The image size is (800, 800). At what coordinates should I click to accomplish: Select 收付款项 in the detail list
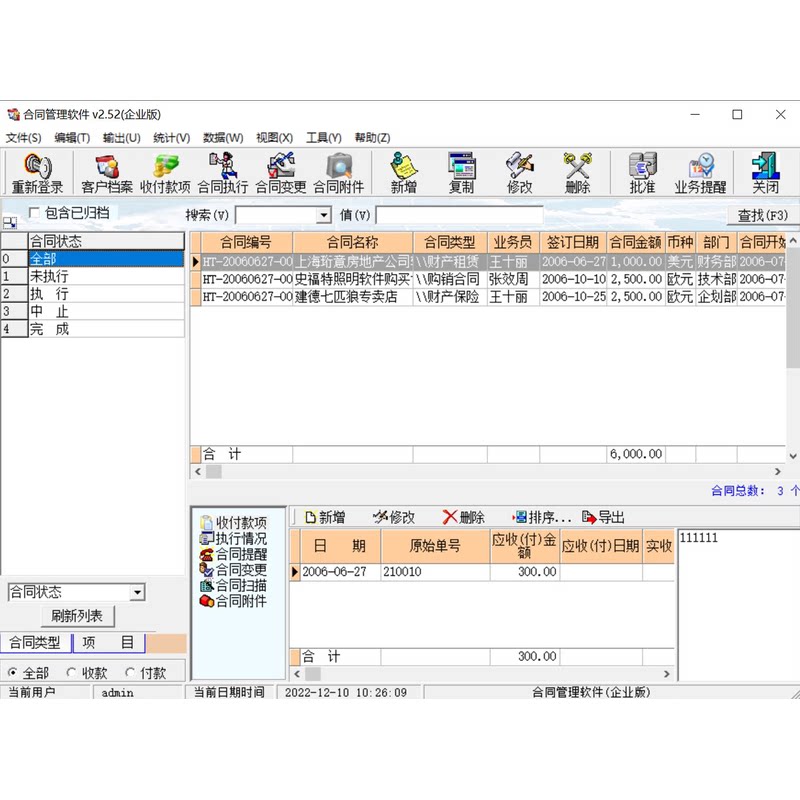[234, 522]
